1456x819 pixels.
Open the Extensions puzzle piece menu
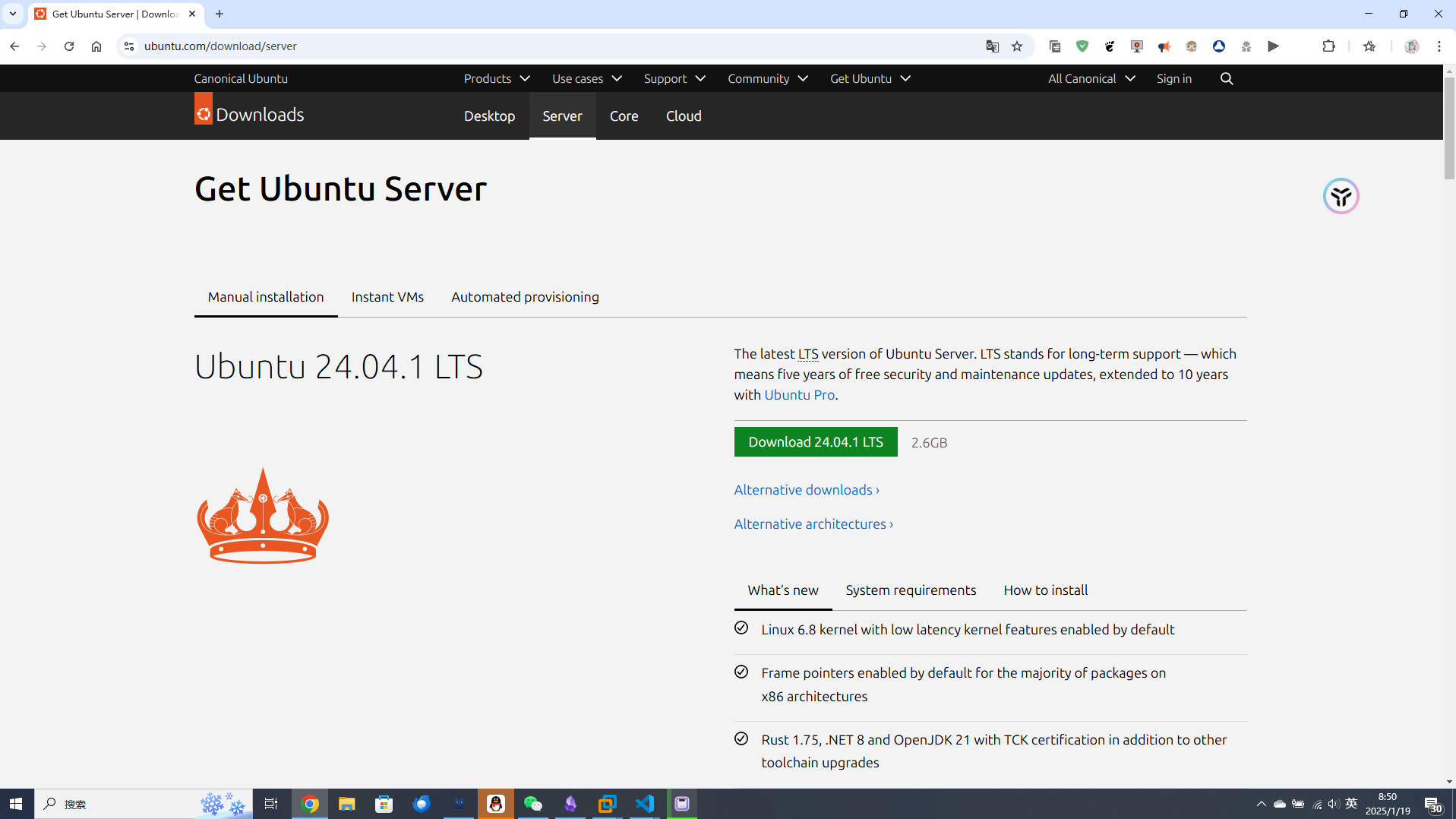tap(1328, 46)
